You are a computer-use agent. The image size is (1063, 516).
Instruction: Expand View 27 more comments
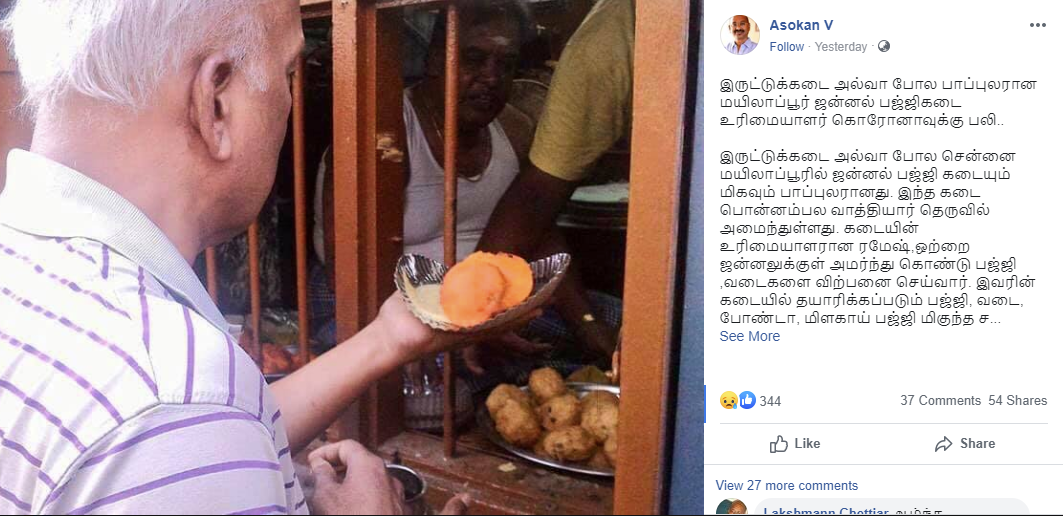coord(786,485)
